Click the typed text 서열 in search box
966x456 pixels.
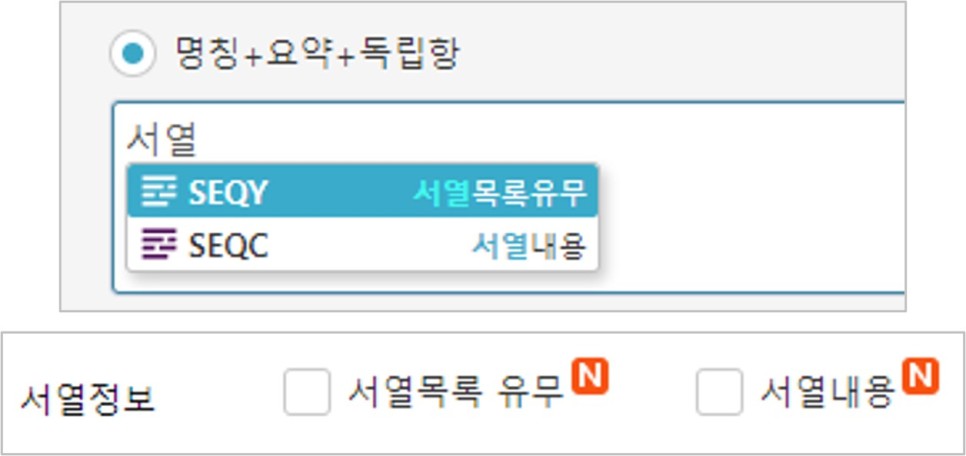pyautogui.click(x=161, y=139)
